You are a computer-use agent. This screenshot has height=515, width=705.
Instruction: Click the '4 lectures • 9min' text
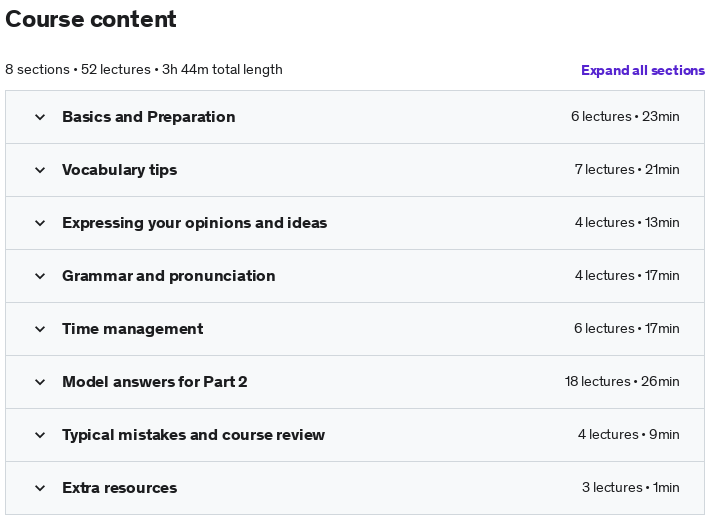pos(629,435)
